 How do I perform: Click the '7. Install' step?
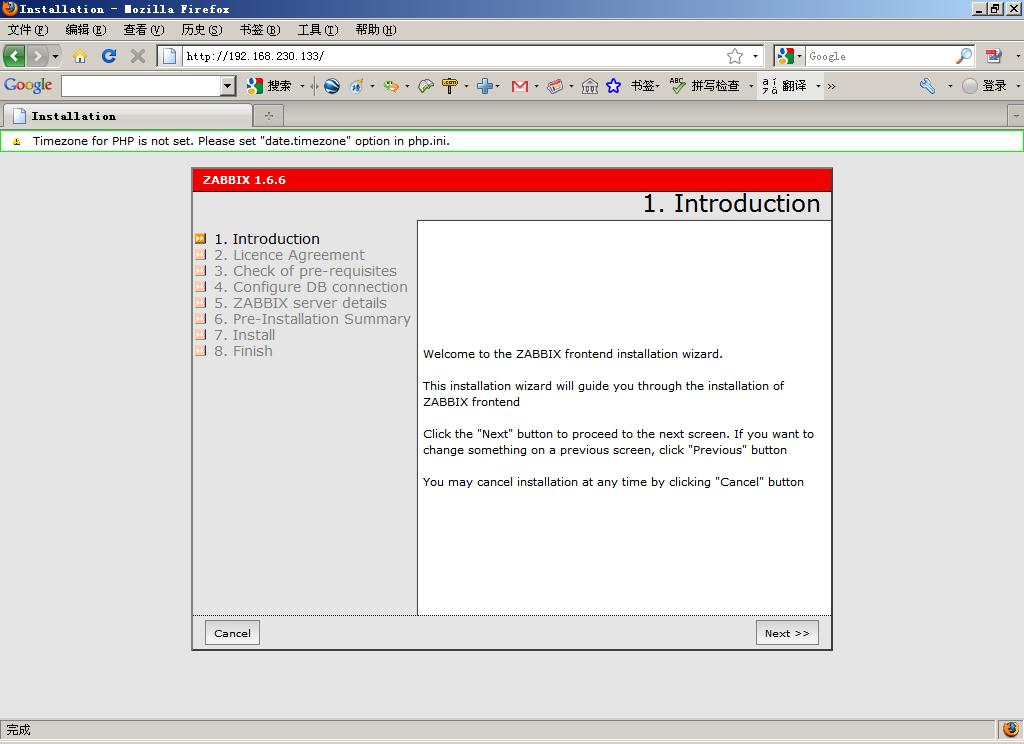pos(244,335)
